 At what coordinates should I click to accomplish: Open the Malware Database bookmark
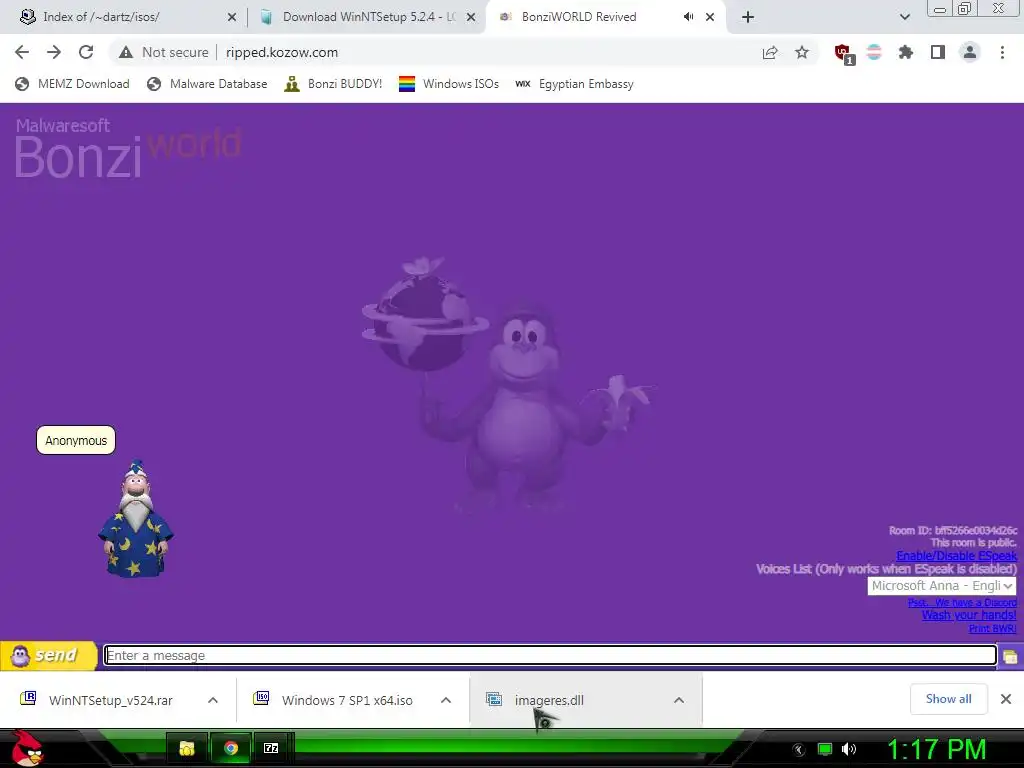coord(207,84)
